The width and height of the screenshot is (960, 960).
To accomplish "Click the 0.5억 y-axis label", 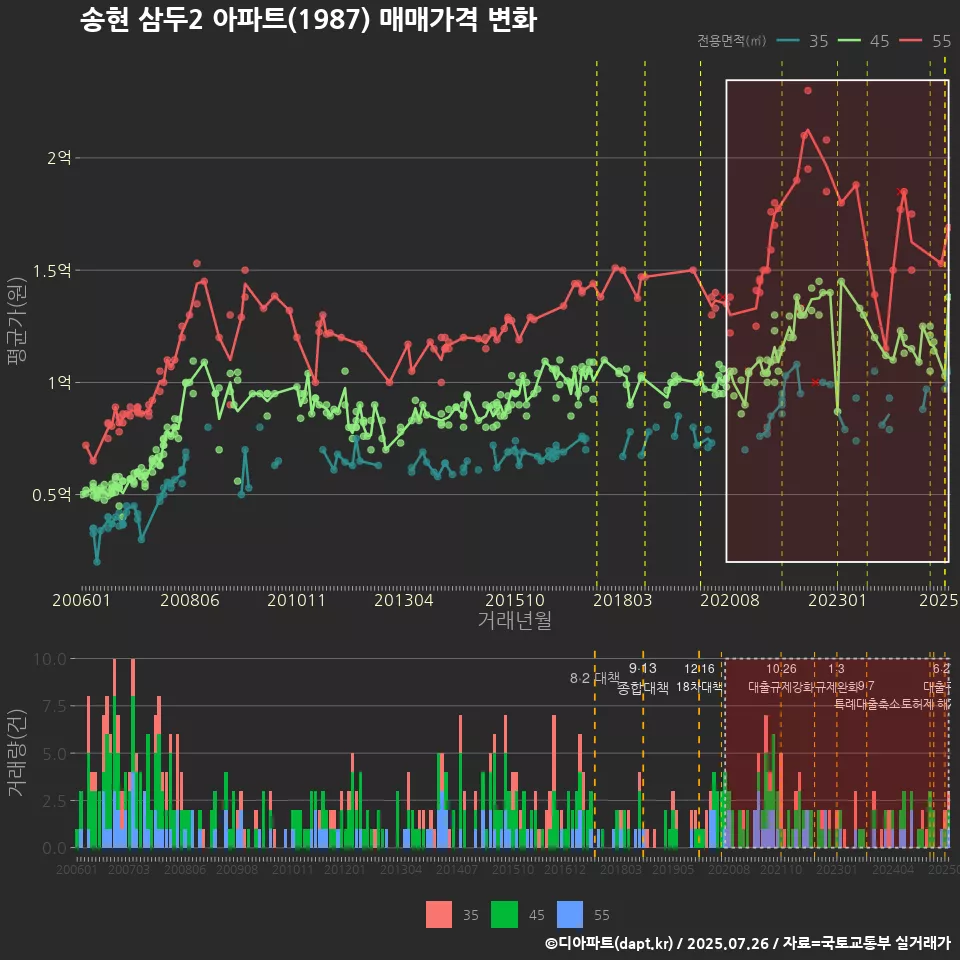I will point(52,495).
